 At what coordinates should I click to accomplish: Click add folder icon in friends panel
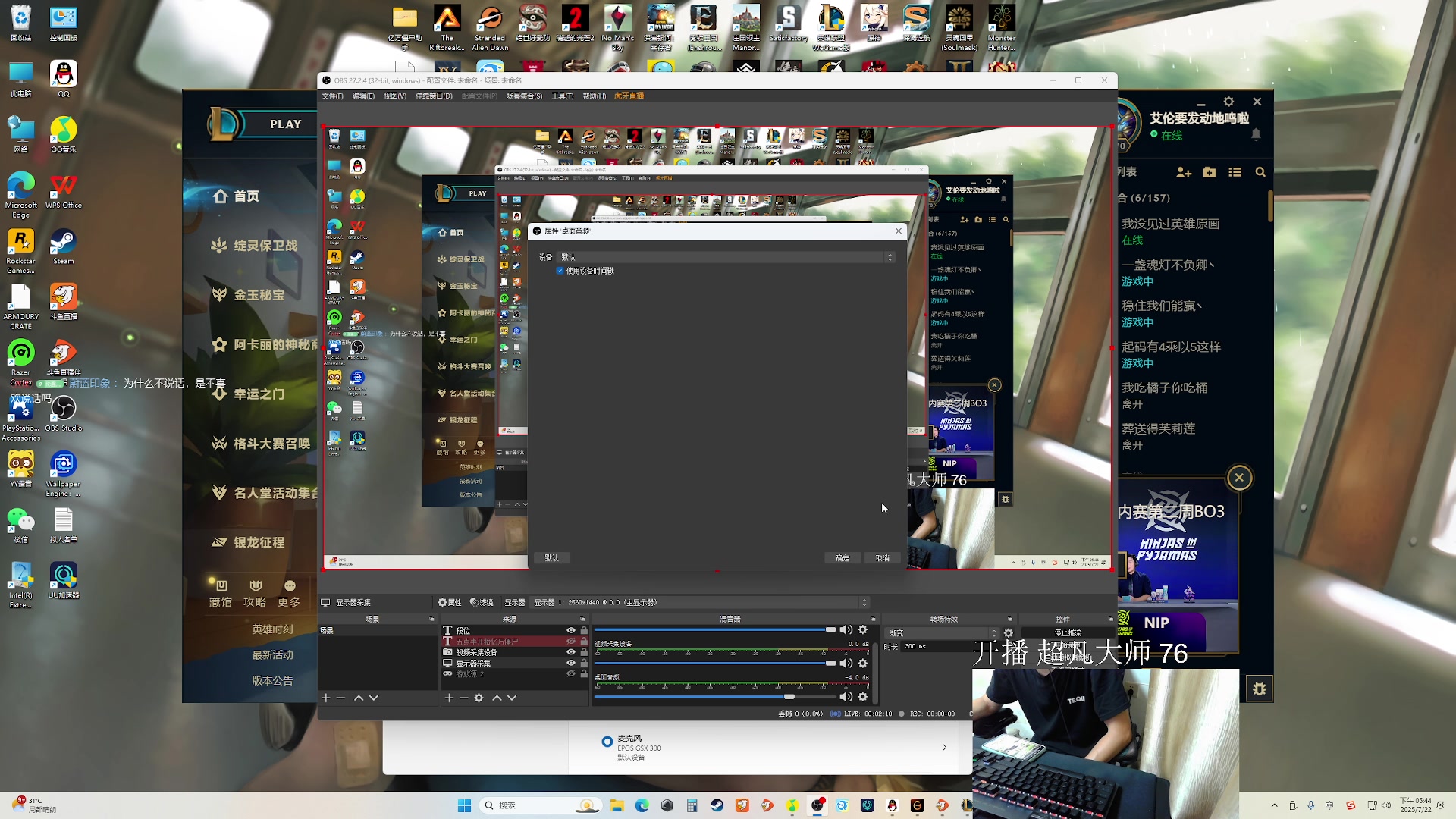coord(1210,172)
